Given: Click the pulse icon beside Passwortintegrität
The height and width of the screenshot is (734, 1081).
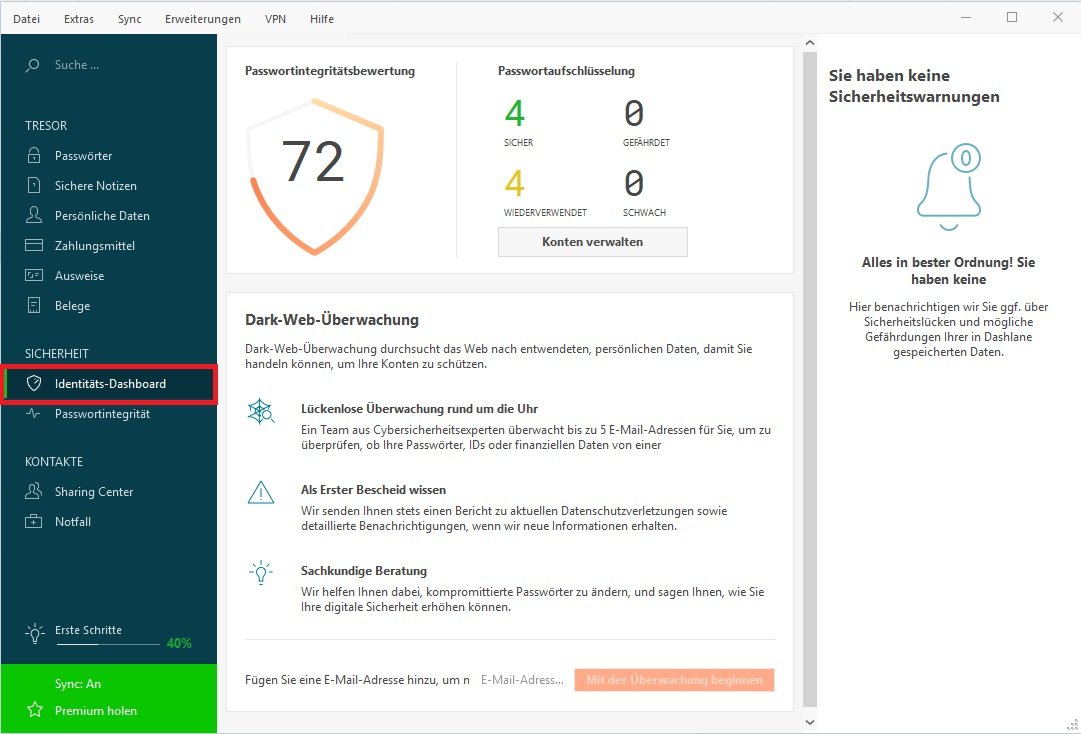Looking at the screenshot, I should click(33, 414).
